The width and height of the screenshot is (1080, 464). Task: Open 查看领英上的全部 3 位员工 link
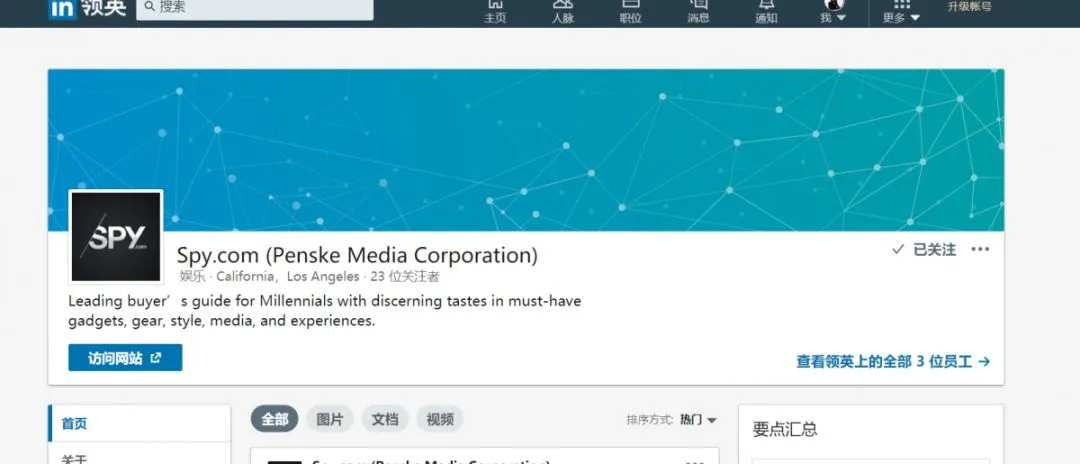893,361
